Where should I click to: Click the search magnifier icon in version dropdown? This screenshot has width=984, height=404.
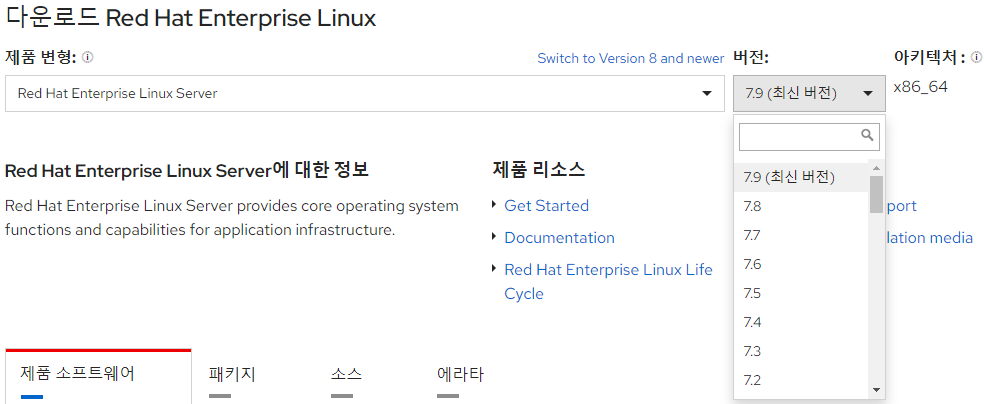click(868, 135)
